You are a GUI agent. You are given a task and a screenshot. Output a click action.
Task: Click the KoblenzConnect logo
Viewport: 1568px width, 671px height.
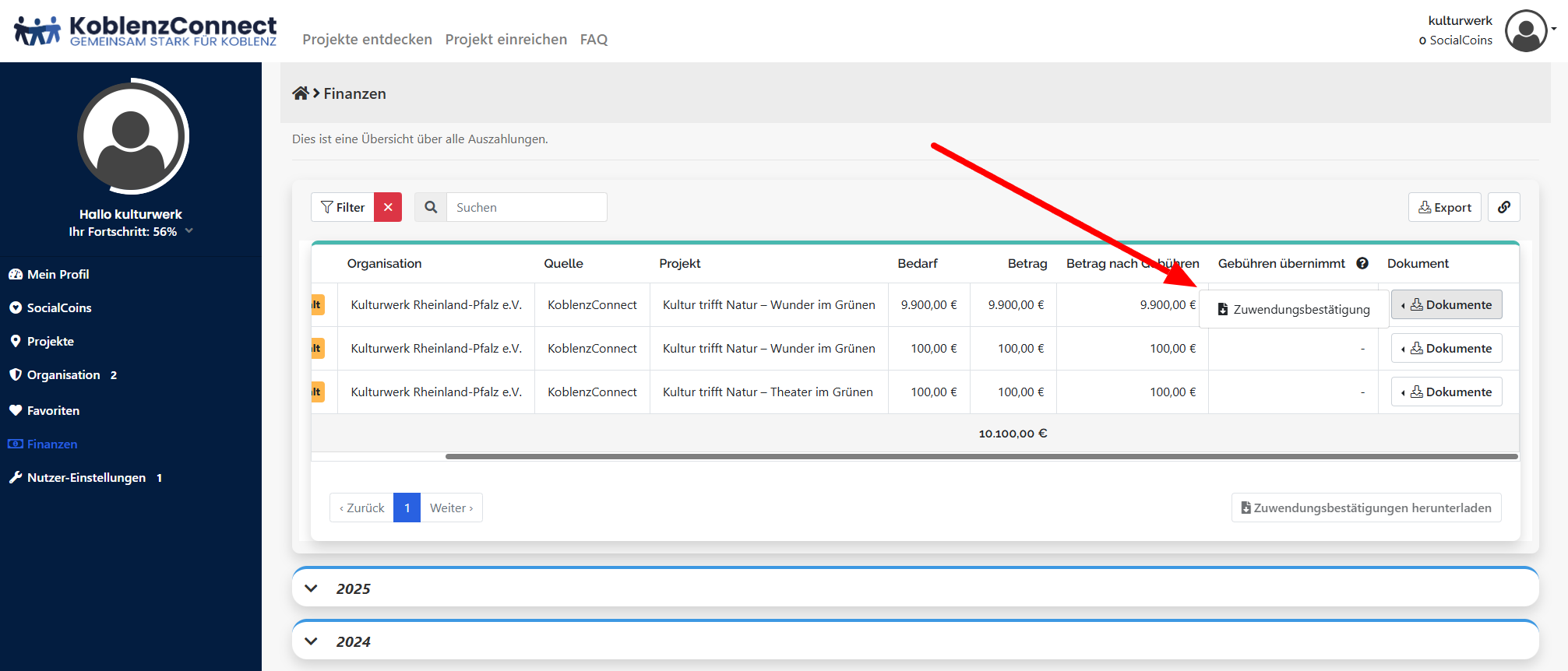(x=146, y=31)
